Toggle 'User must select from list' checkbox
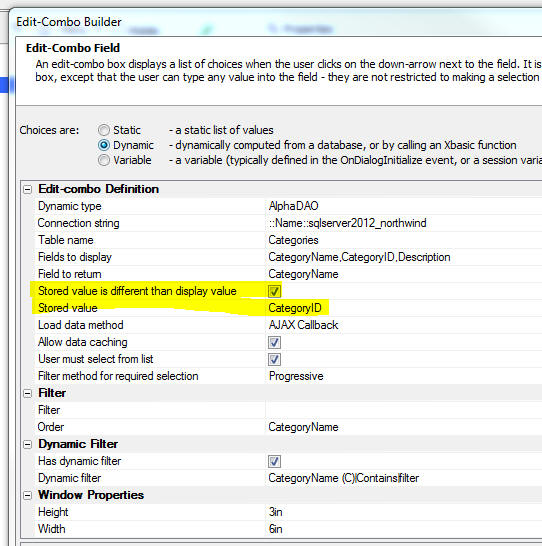Image resolution: width=542 pixels, height=546 pixels. [274, 359]
